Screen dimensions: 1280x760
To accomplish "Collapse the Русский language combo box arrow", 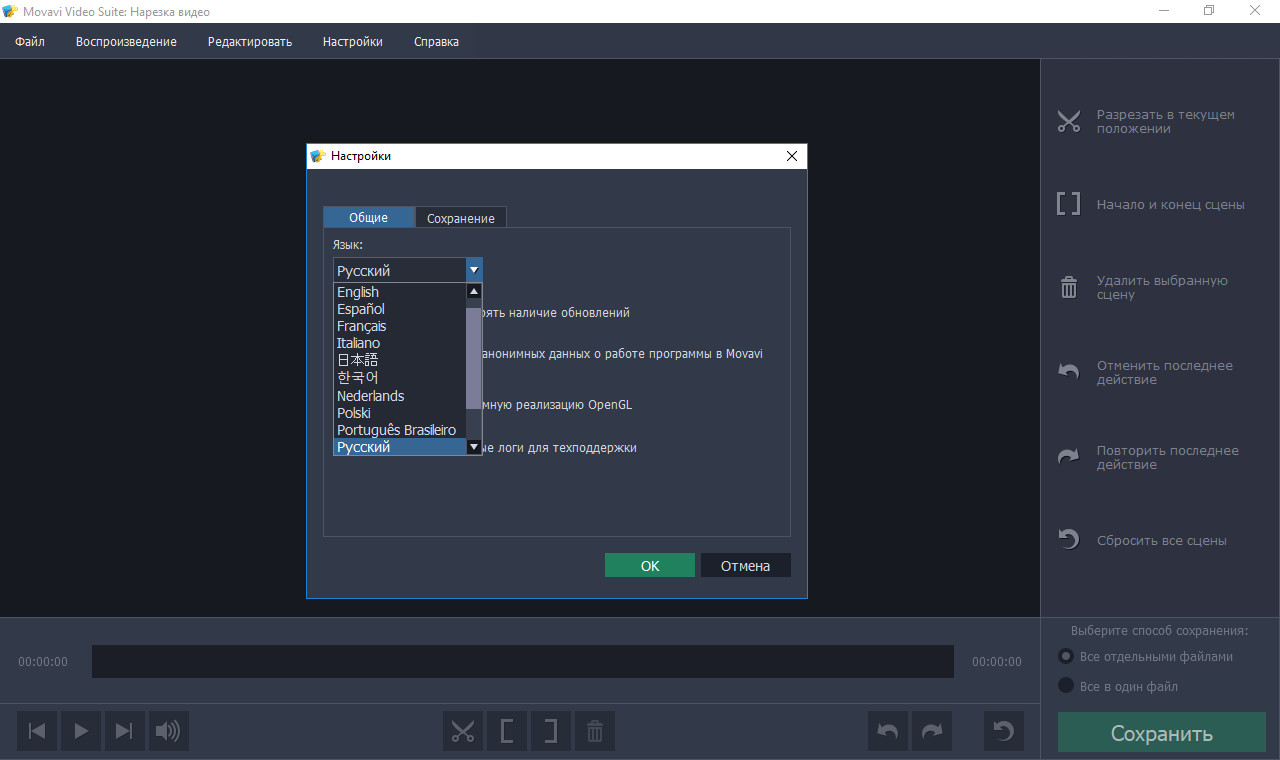I will [x=474, y=270].
